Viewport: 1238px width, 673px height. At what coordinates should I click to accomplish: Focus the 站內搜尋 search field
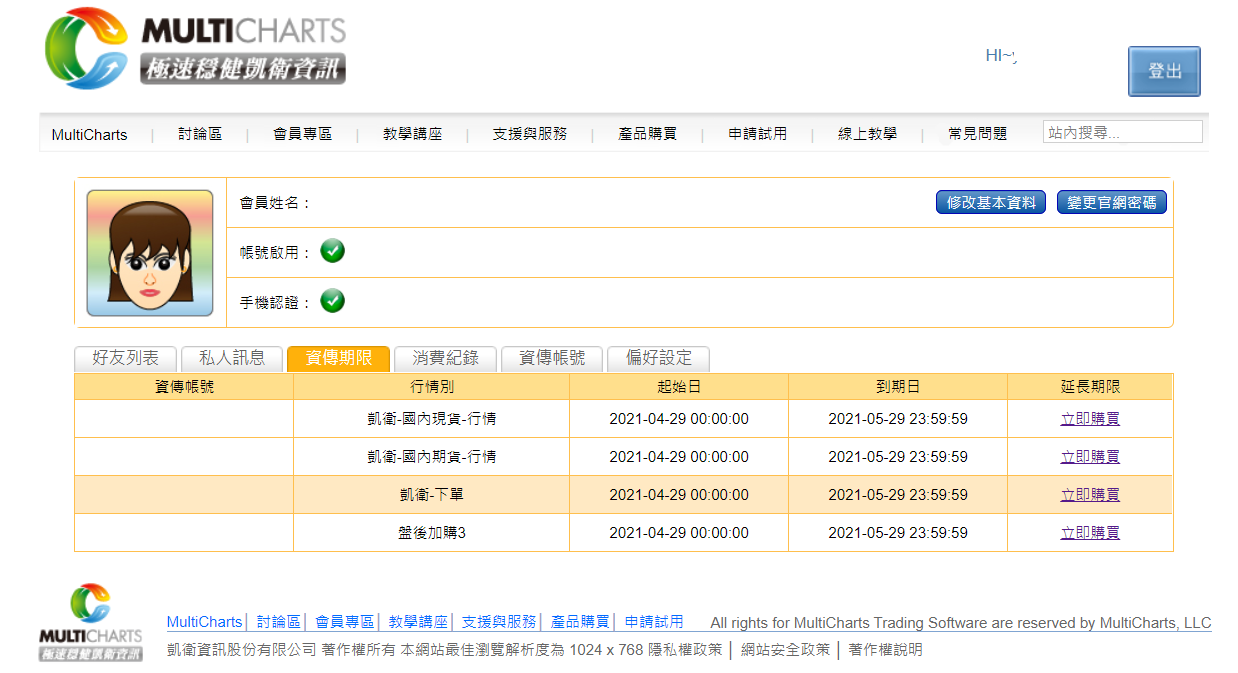(1122, 132)
